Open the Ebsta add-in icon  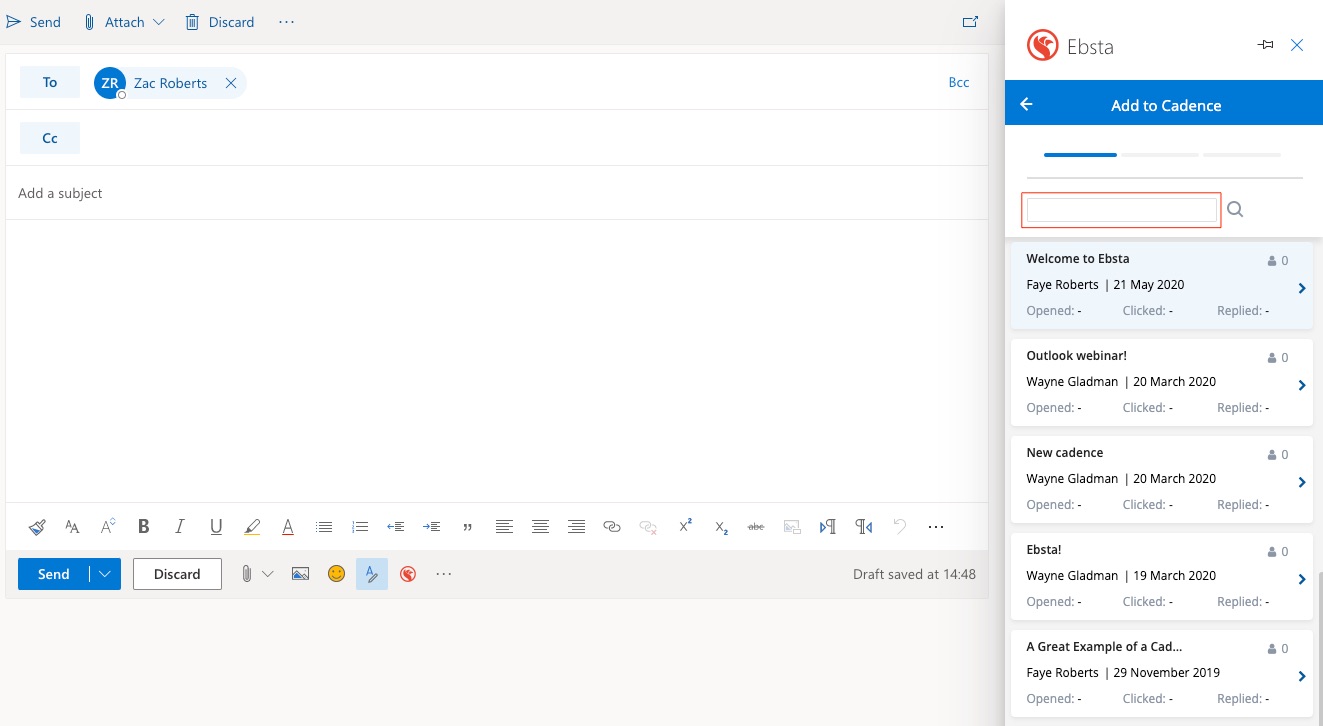coord(408,574)
